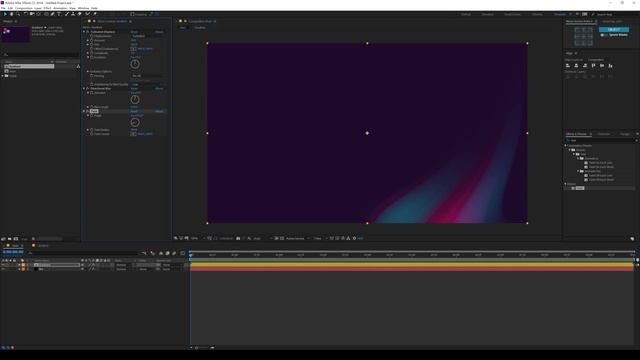This screenshot has height=360, width=640.
Task: Align layers to bottom edge
Action: tap(610, 66)
